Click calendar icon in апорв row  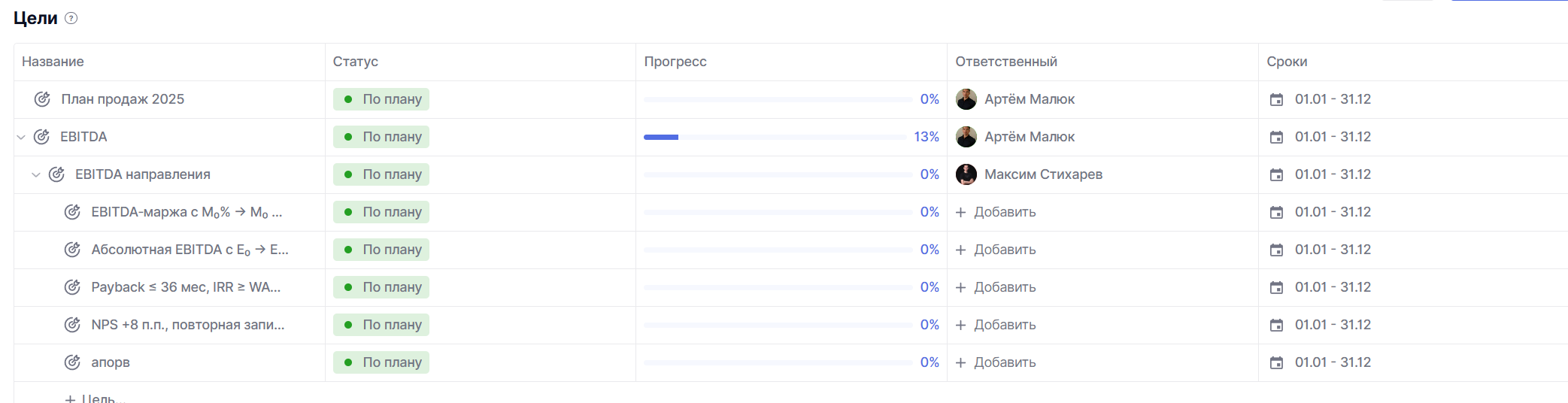(x=1276, y=362)
